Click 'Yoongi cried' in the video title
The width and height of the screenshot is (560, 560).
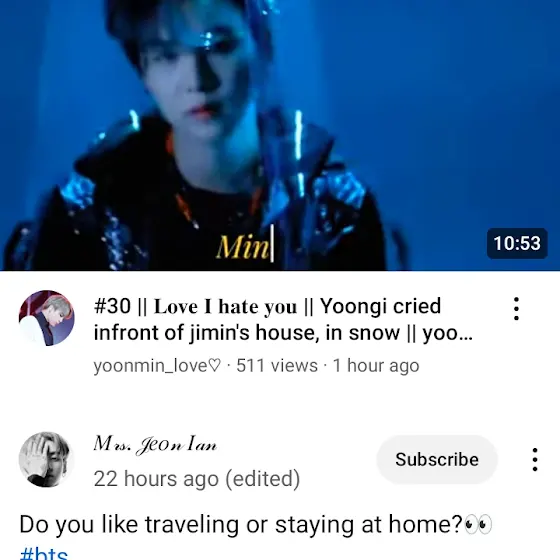(x=380, y=306)
